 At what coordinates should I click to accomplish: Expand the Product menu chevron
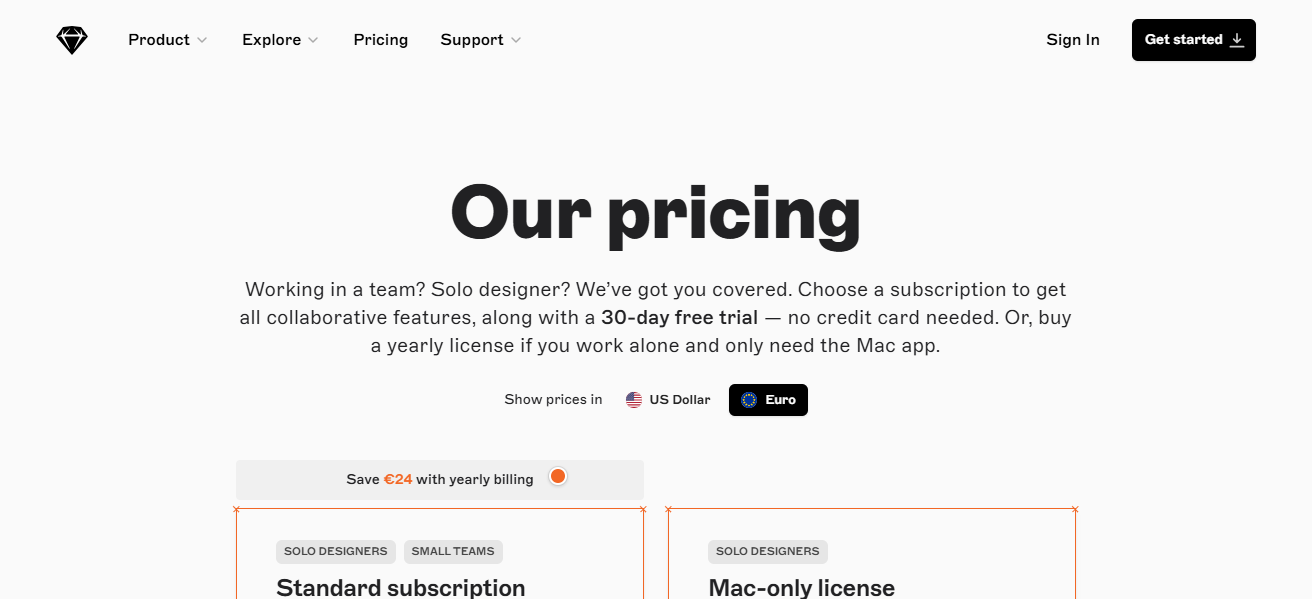click(202, 40)
